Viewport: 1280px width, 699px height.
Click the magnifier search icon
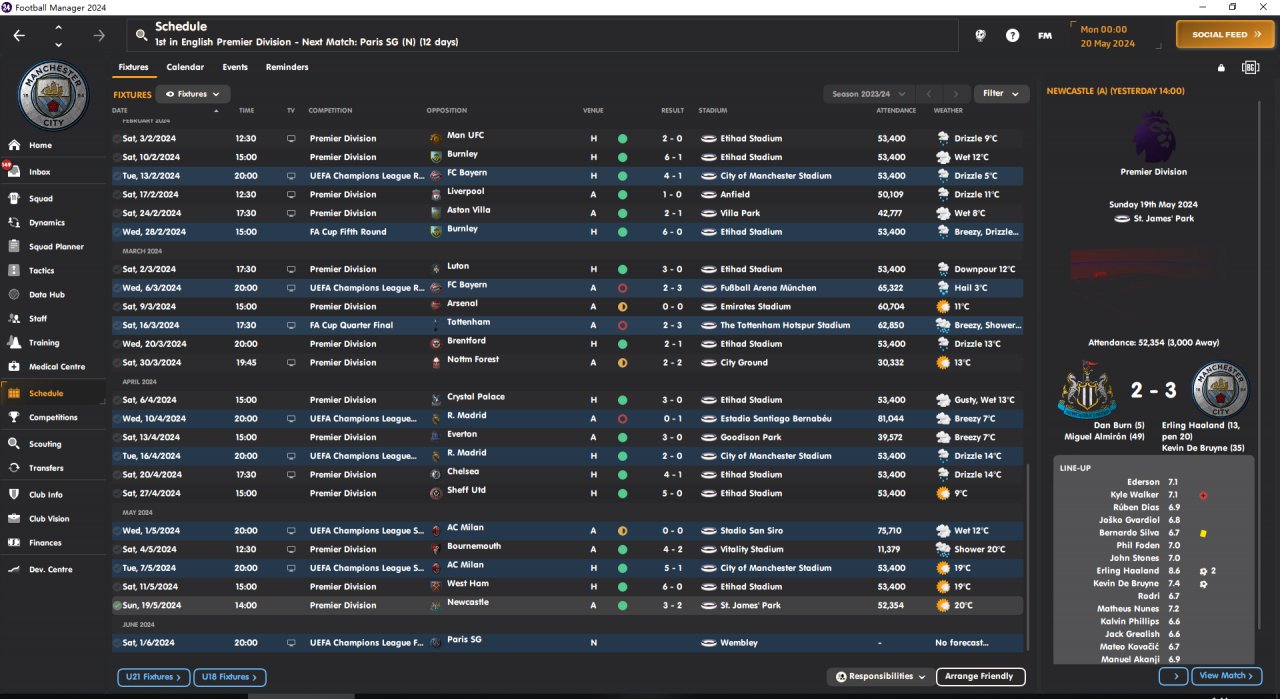141,35
